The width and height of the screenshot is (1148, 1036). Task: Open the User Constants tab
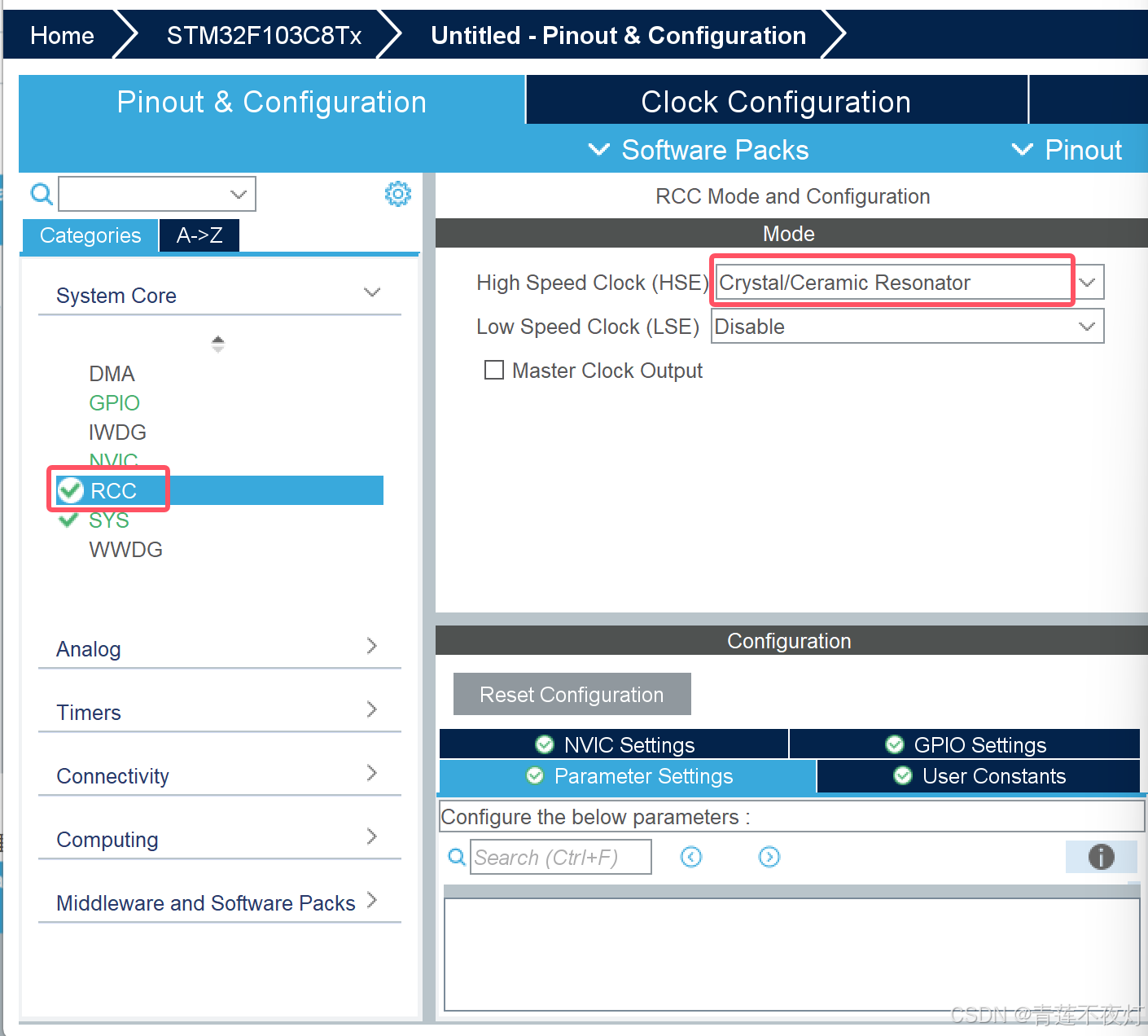coord(979,776)
